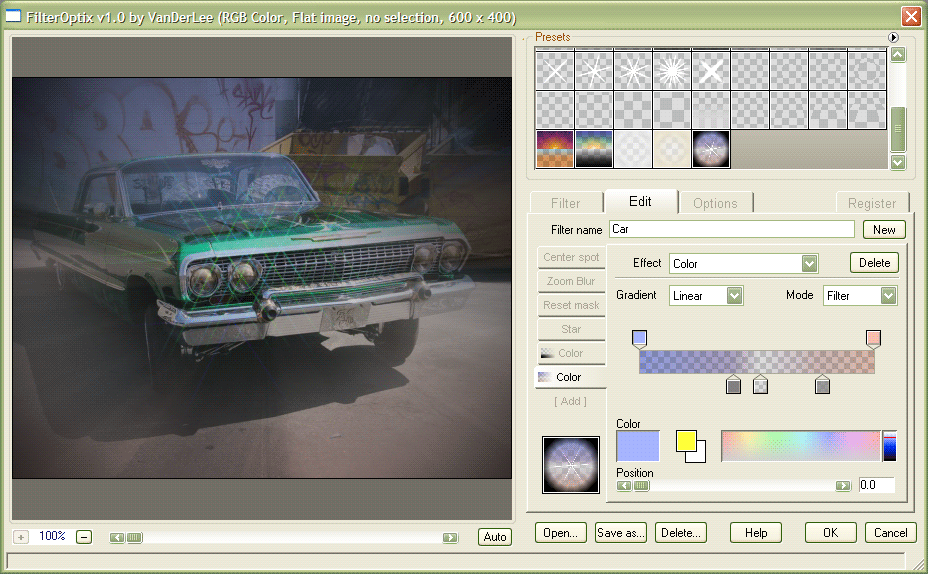Click the yellow foreground color square
Viewport: 928px width, 574px height.
click(x=686, y=441)
